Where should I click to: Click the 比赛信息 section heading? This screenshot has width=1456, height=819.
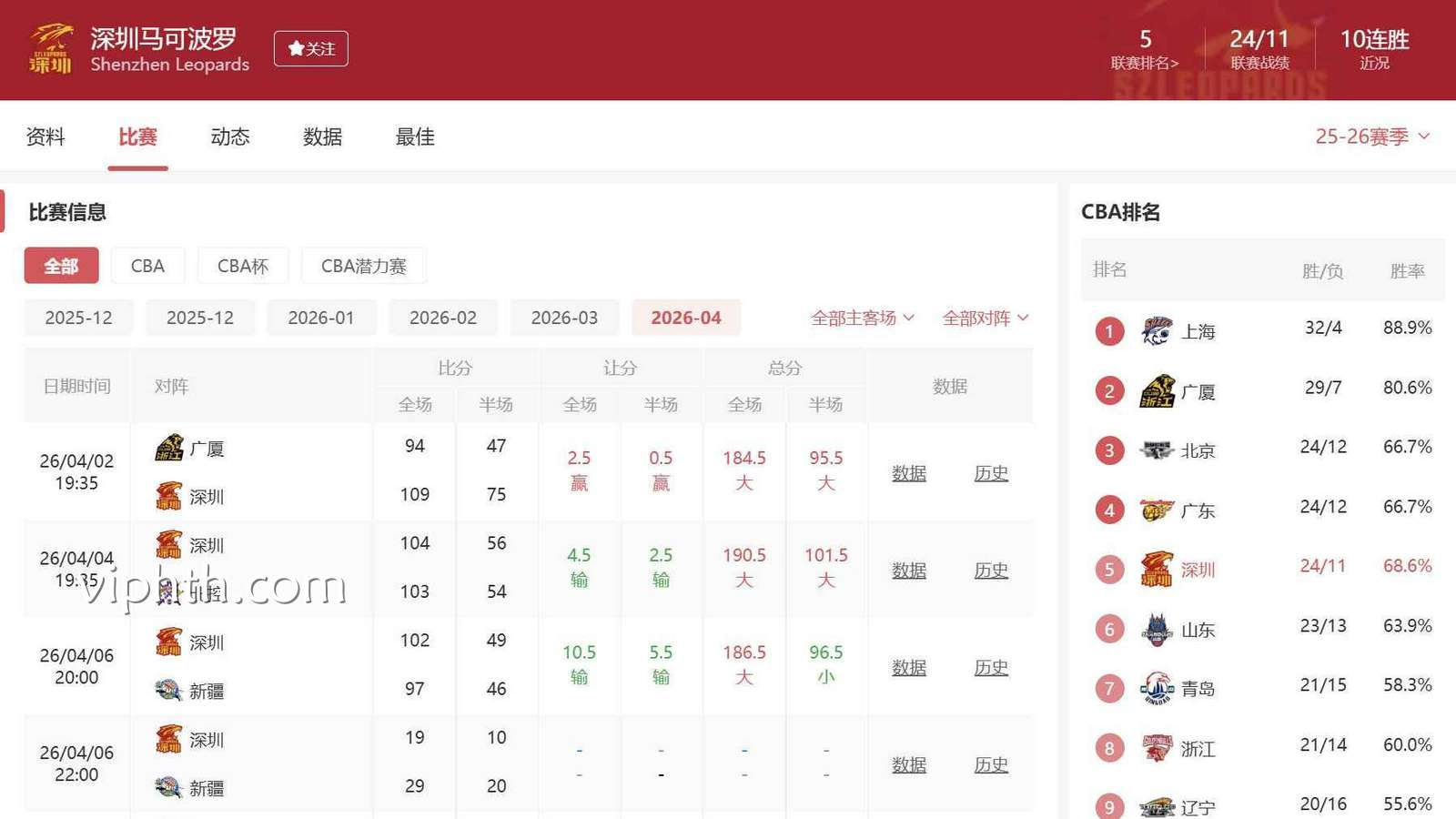pyautogui.click(x=67, y=212)
